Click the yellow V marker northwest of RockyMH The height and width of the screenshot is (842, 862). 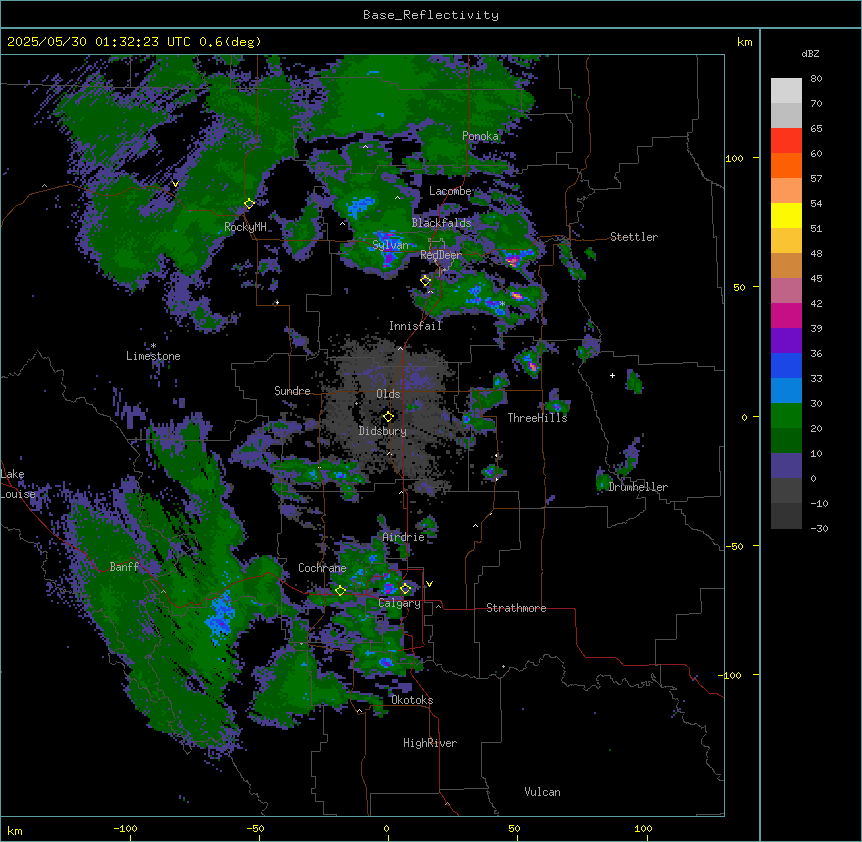click(x=175, y=184)
